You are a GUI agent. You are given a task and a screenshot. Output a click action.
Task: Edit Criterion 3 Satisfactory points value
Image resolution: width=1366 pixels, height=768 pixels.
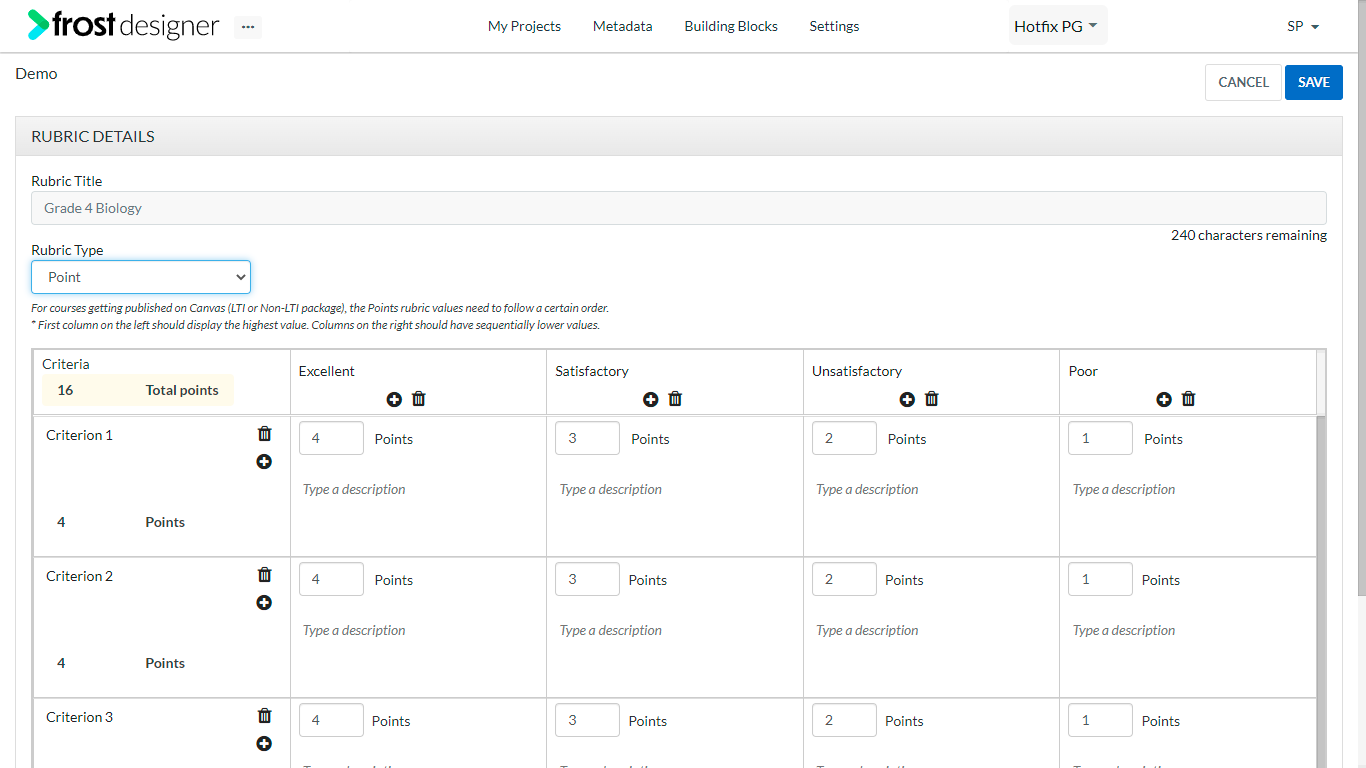(x=587, y=720)
